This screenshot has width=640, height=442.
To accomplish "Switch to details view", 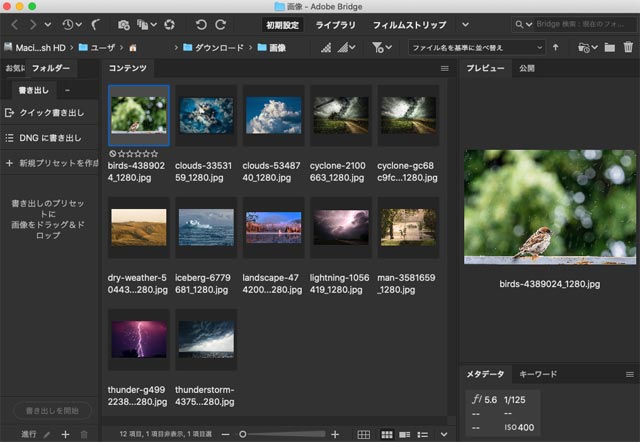I will pyautogui.click(x=404, y=435).
